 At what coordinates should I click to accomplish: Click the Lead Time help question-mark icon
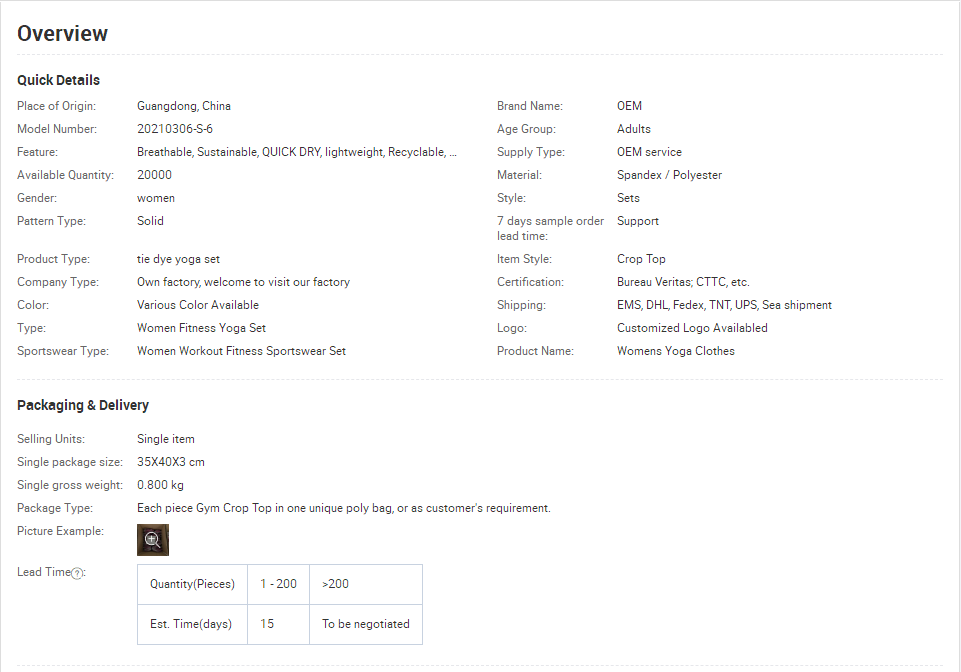click(77, 573)
